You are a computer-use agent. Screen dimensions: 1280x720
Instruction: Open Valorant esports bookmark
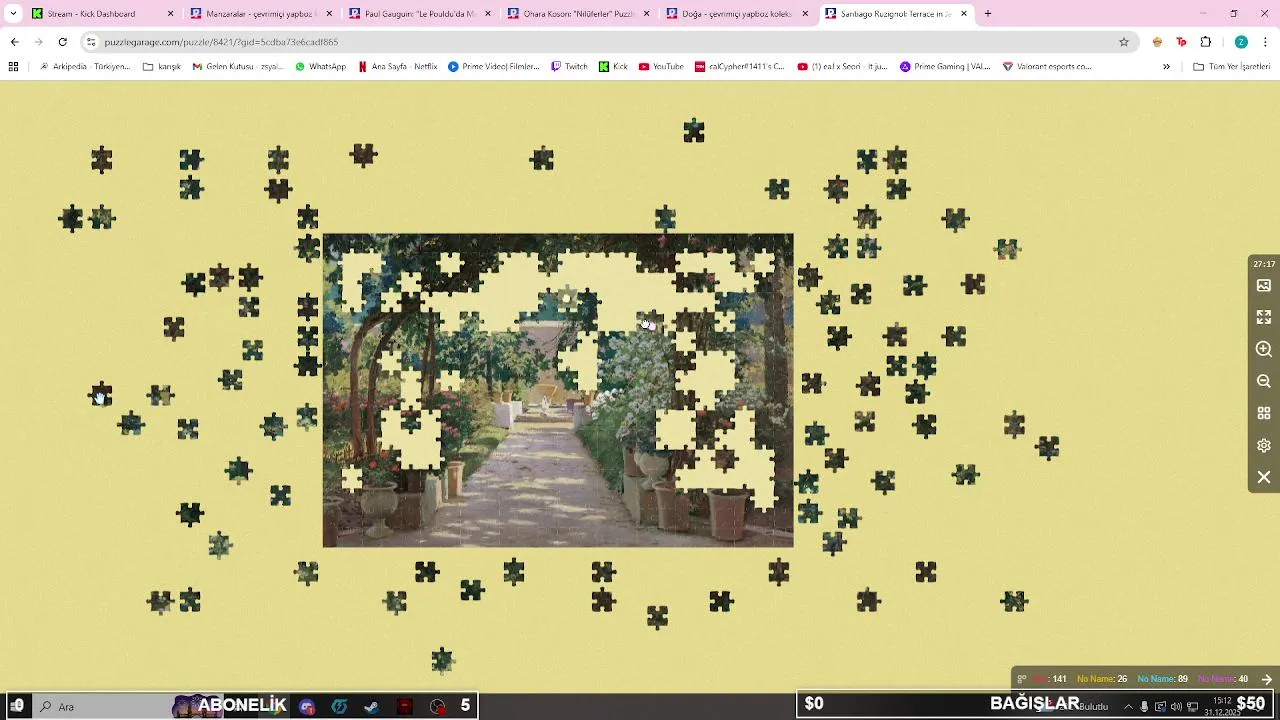1047,66
